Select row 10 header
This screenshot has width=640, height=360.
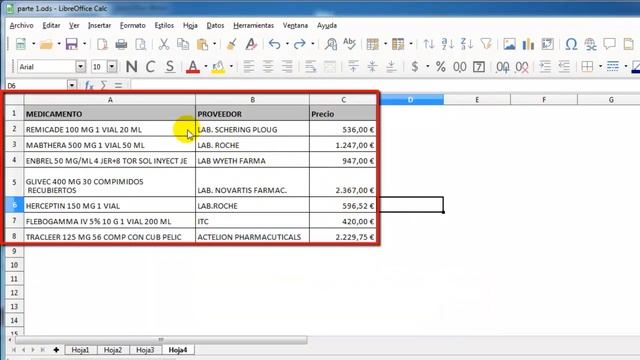(14, 265)
